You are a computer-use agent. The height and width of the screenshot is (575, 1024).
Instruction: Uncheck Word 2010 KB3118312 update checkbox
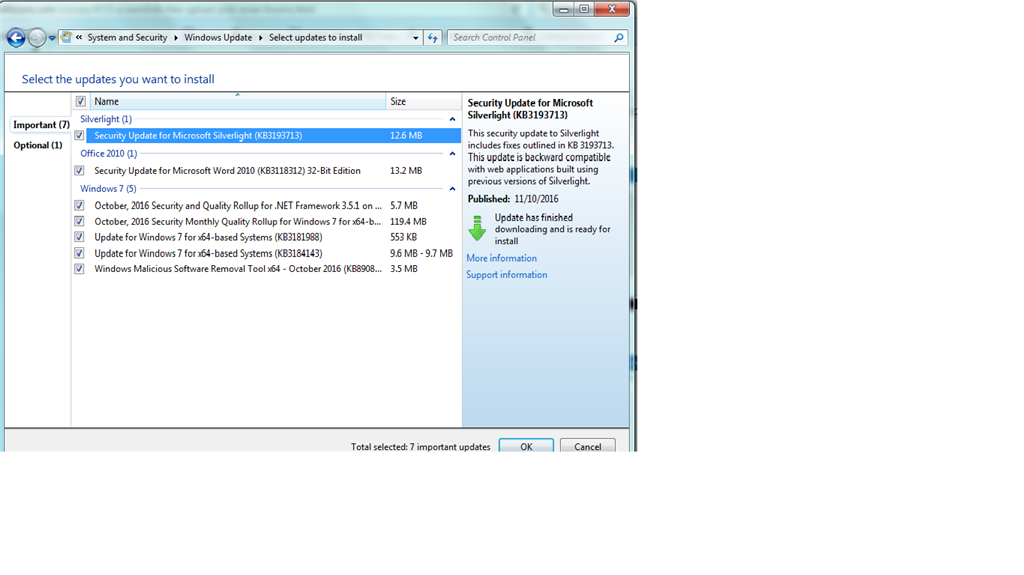coord(79,171)
